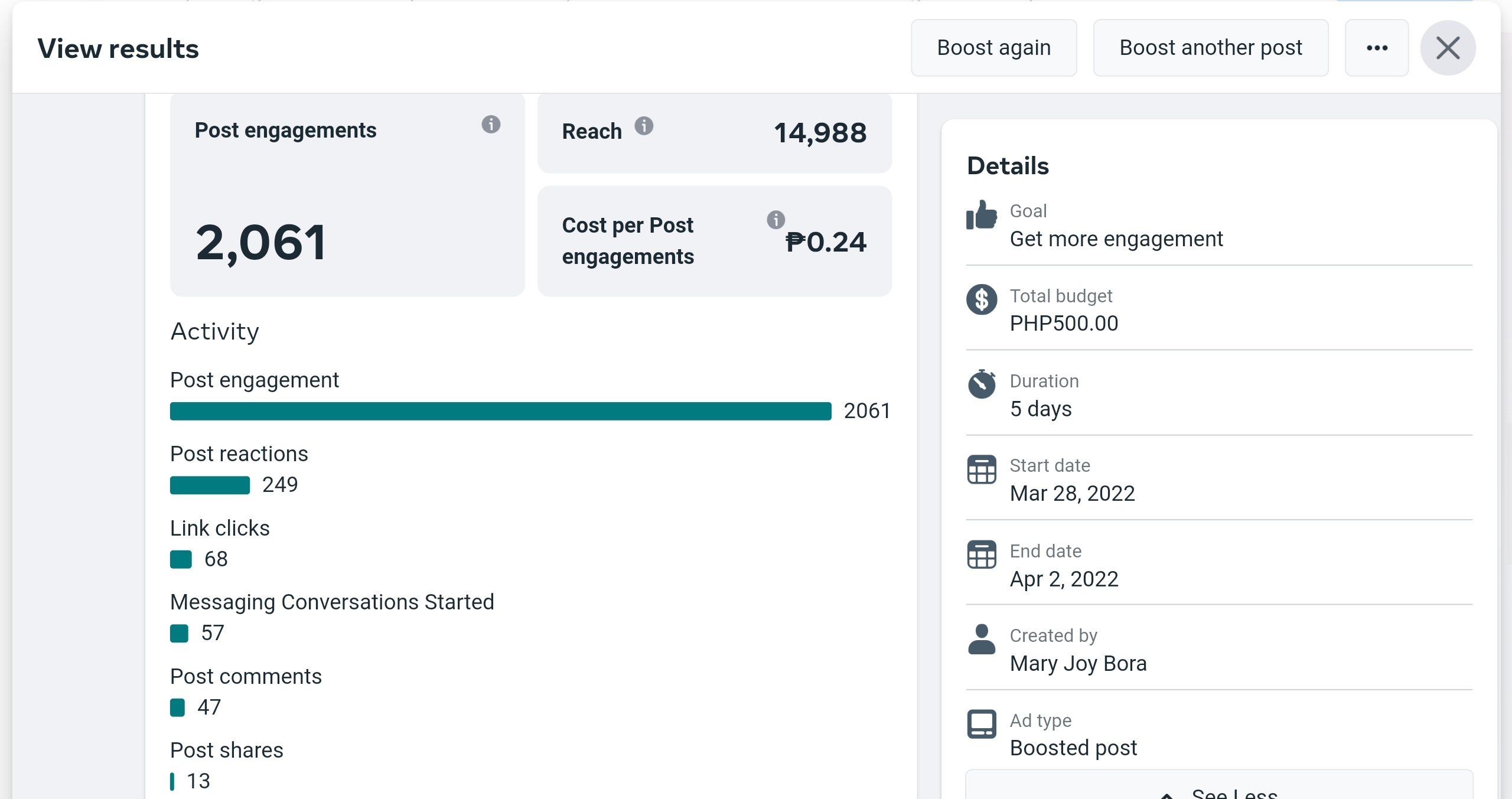Viewport: 1512px width, 799px height.
Task: Click the Ad type screen icon
Action: tap(982, 724)
